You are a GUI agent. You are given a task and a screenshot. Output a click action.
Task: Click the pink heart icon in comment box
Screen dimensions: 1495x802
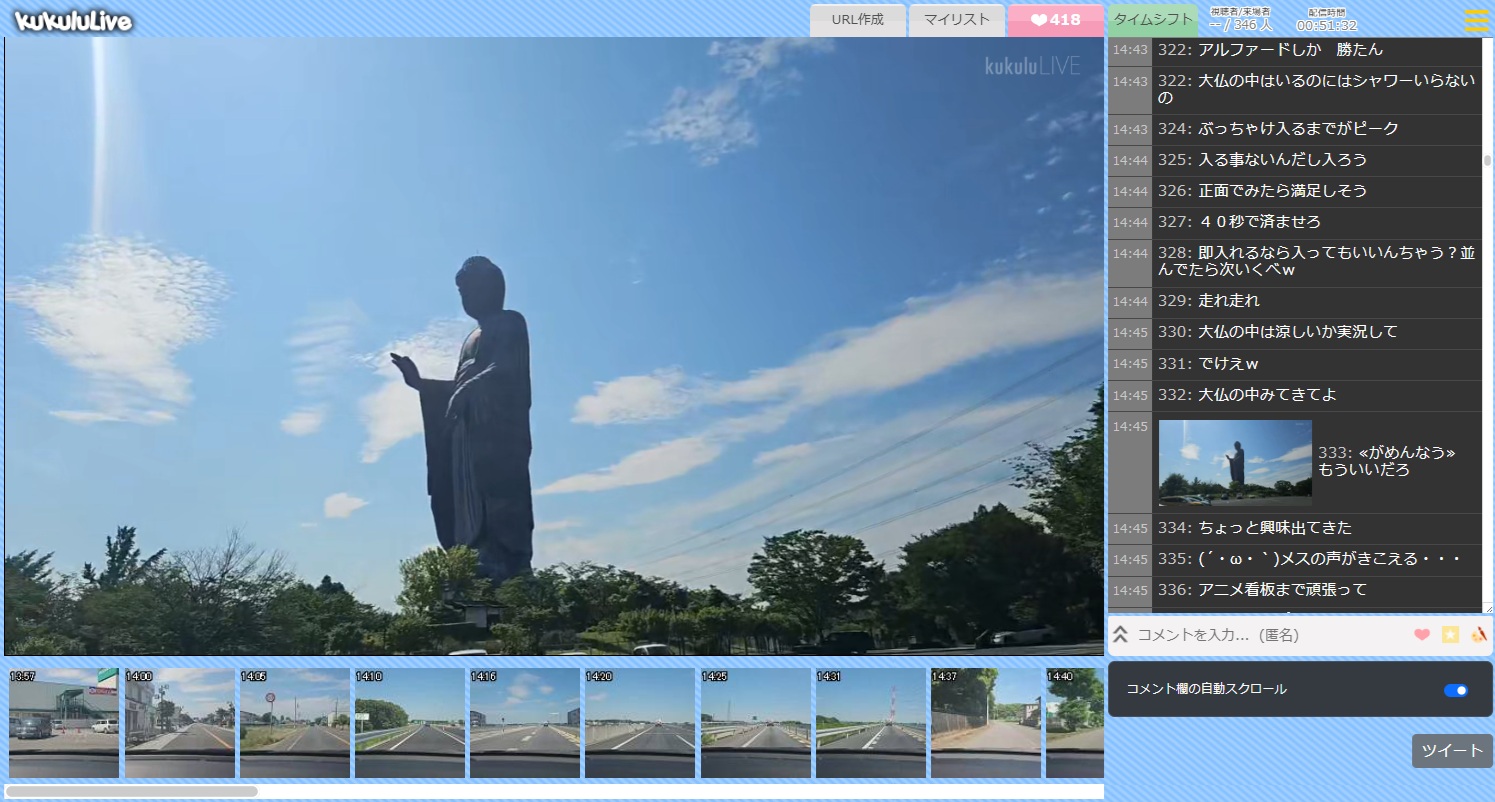click(x=1421, y=635)
